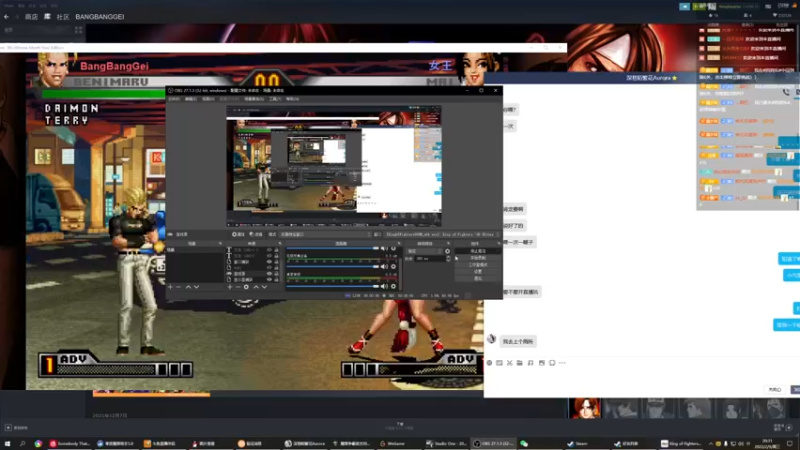800x450 pixels.
Task: Switch to the OBS 27.1.3 taskbar button
Action: coord(494,443)
